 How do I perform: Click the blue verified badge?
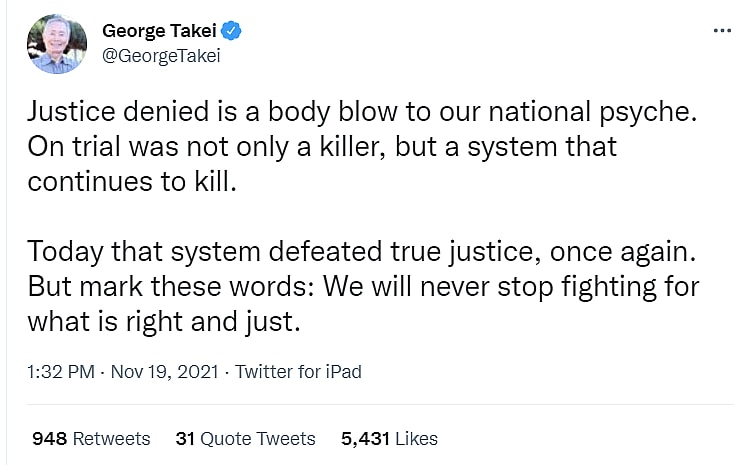231,32
